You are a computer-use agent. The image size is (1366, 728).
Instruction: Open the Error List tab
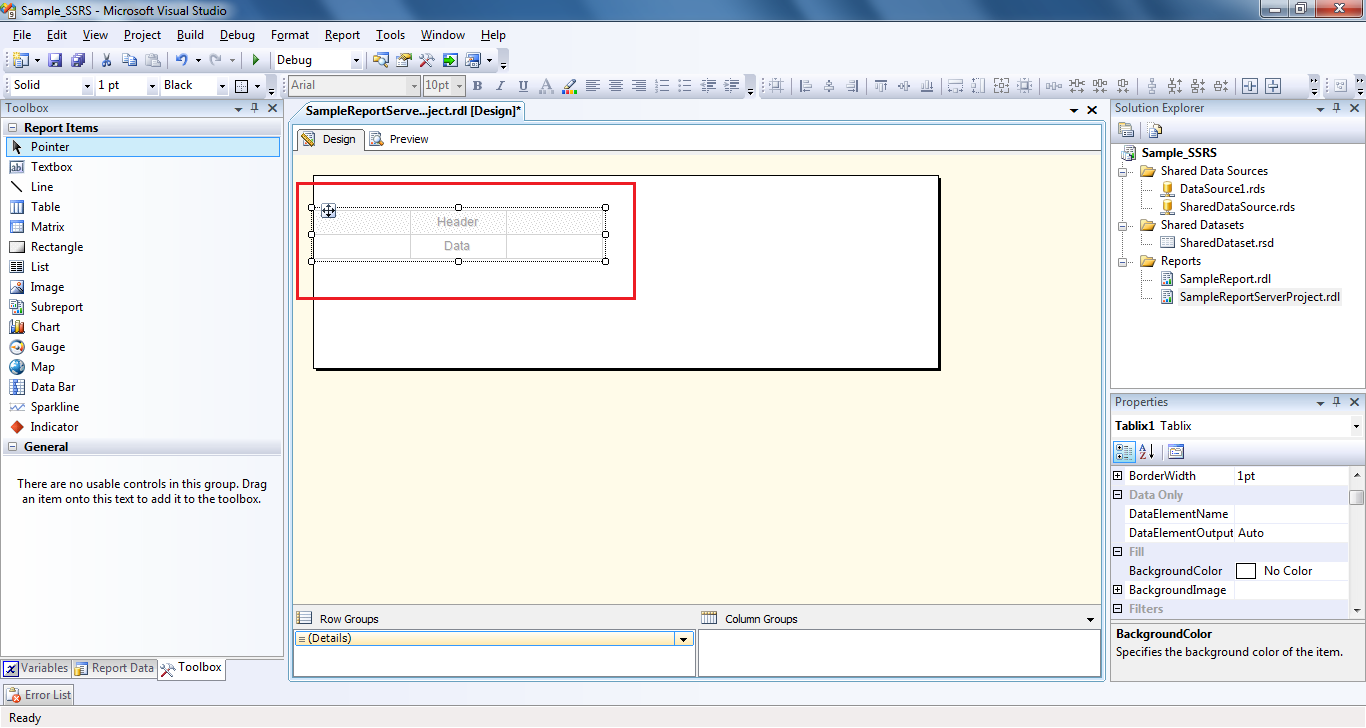tap(39, 695)
